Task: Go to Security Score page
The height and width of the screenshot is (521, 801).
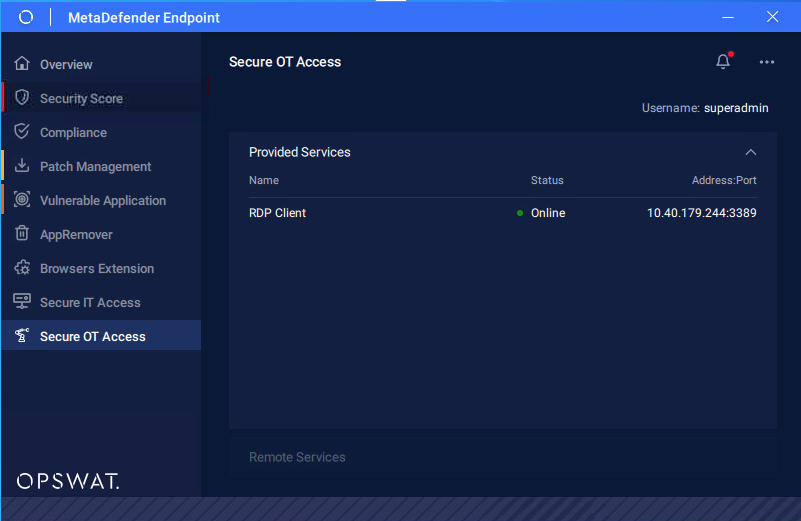Action: point(101,98)
